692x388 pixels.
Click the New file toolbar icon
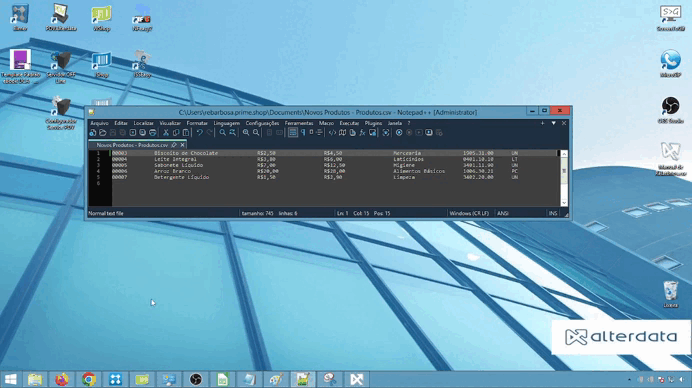pos(93,132)
